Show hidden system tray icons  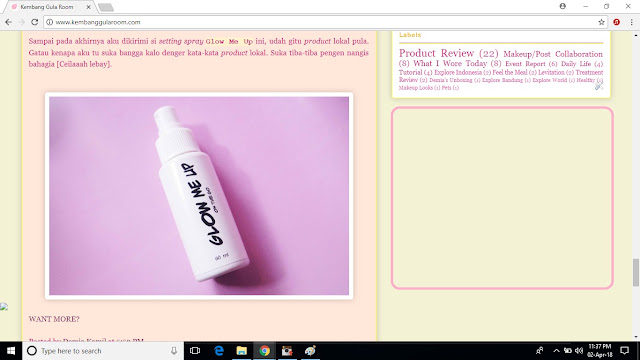[x=556, y=351]
